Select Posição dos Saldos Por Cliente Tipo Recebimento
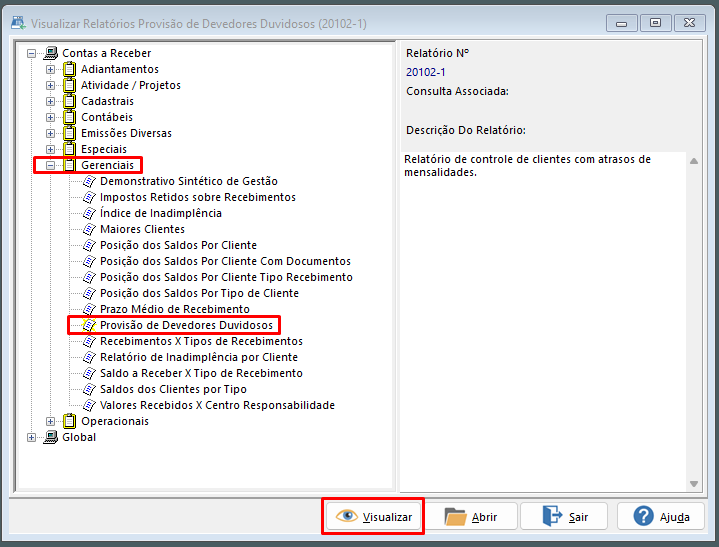 227,277
